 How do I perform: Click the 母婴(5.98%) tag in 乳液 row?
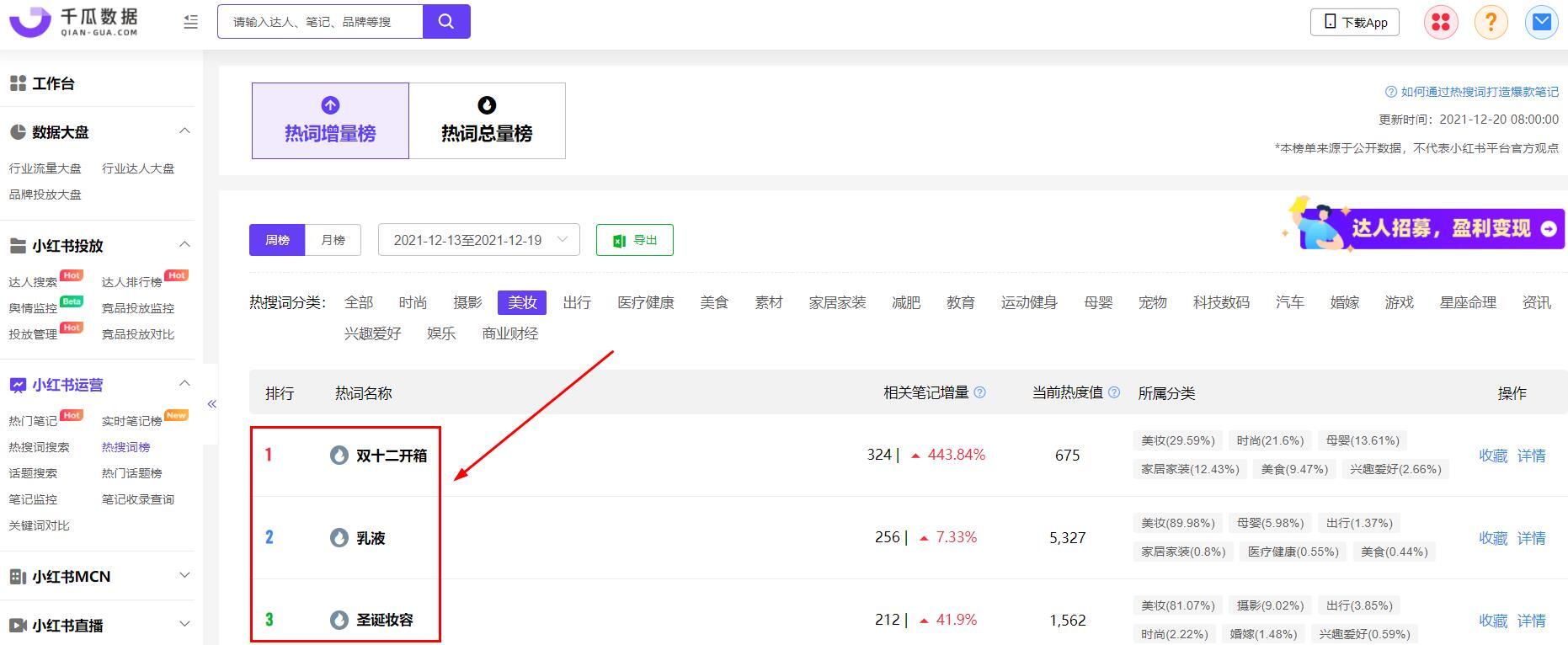click(1270, 523)
